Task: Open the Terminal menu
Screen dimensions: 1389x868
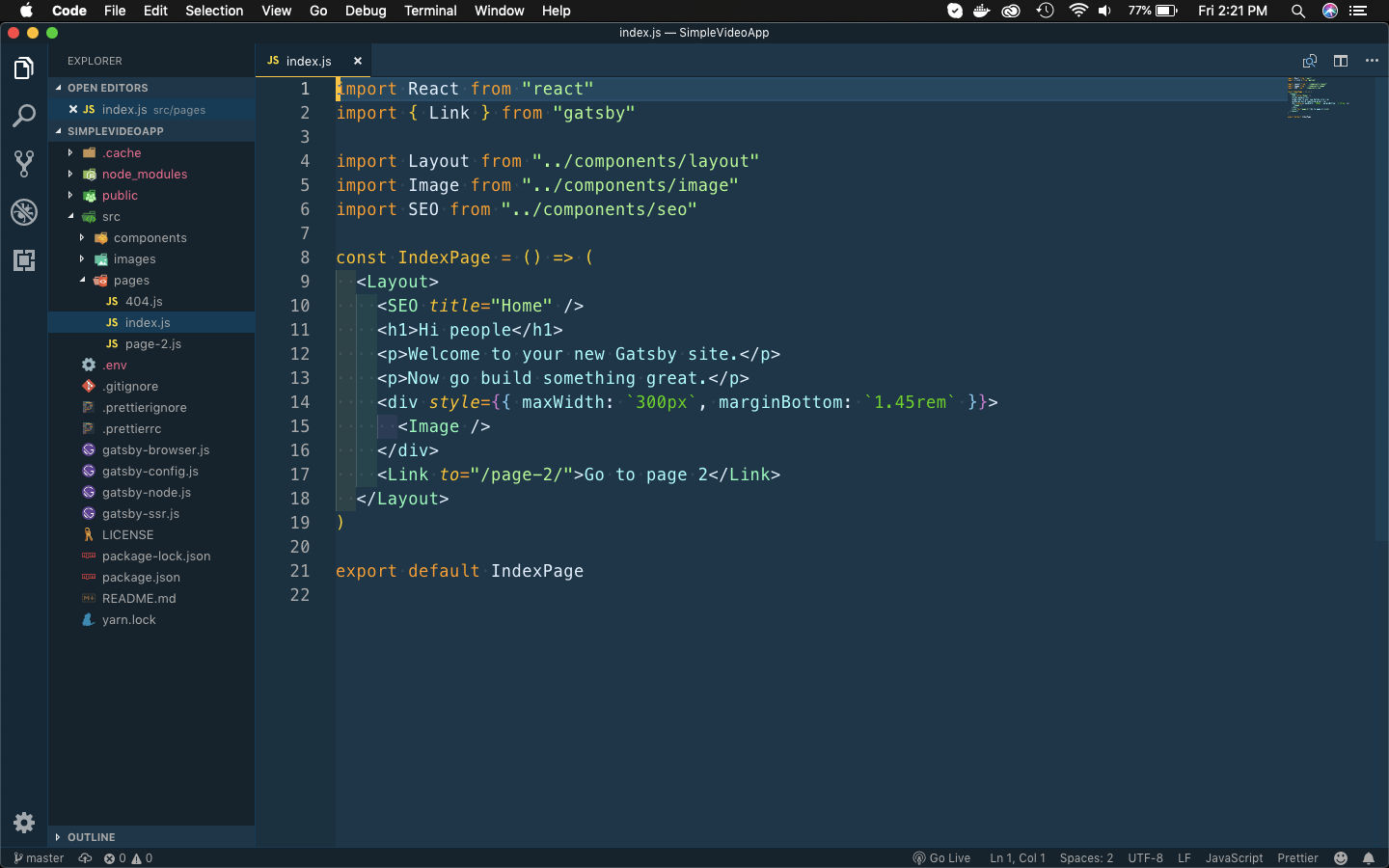Action: pos(430,11)
